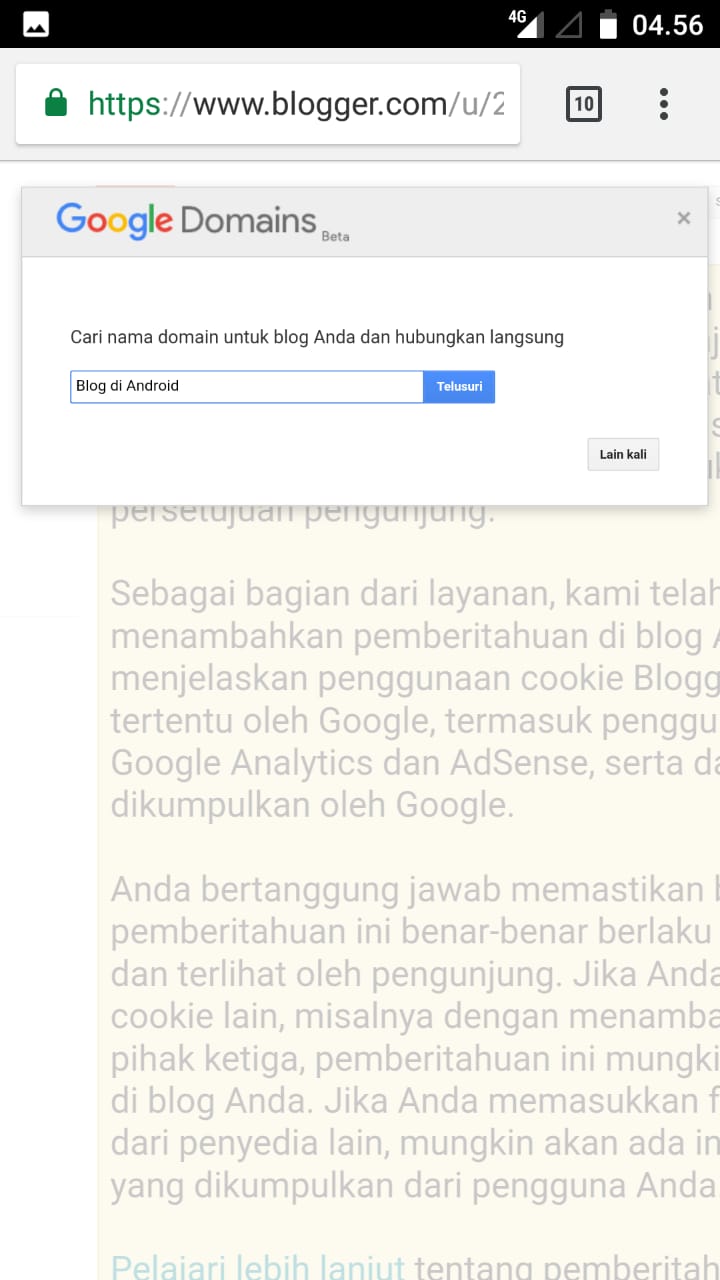
Task: Tap the 4G signal strength indicator
Action: [x=526, y=23]
